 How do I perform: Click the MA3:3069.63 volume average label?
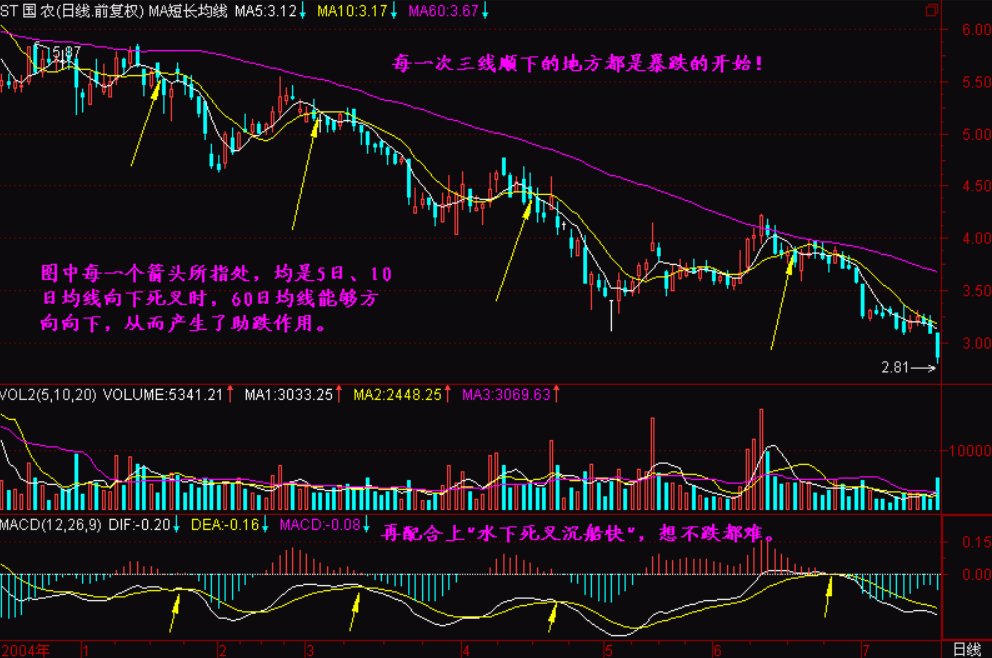pyautogui.click(x=503, y=396)
